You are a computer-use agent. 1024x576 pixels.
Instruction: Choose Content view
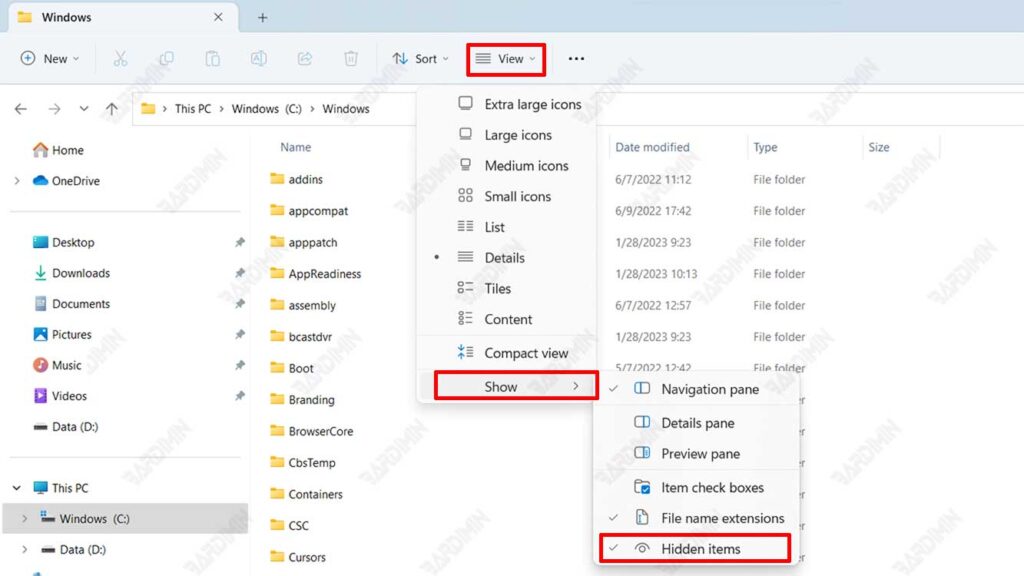point(507,319)
